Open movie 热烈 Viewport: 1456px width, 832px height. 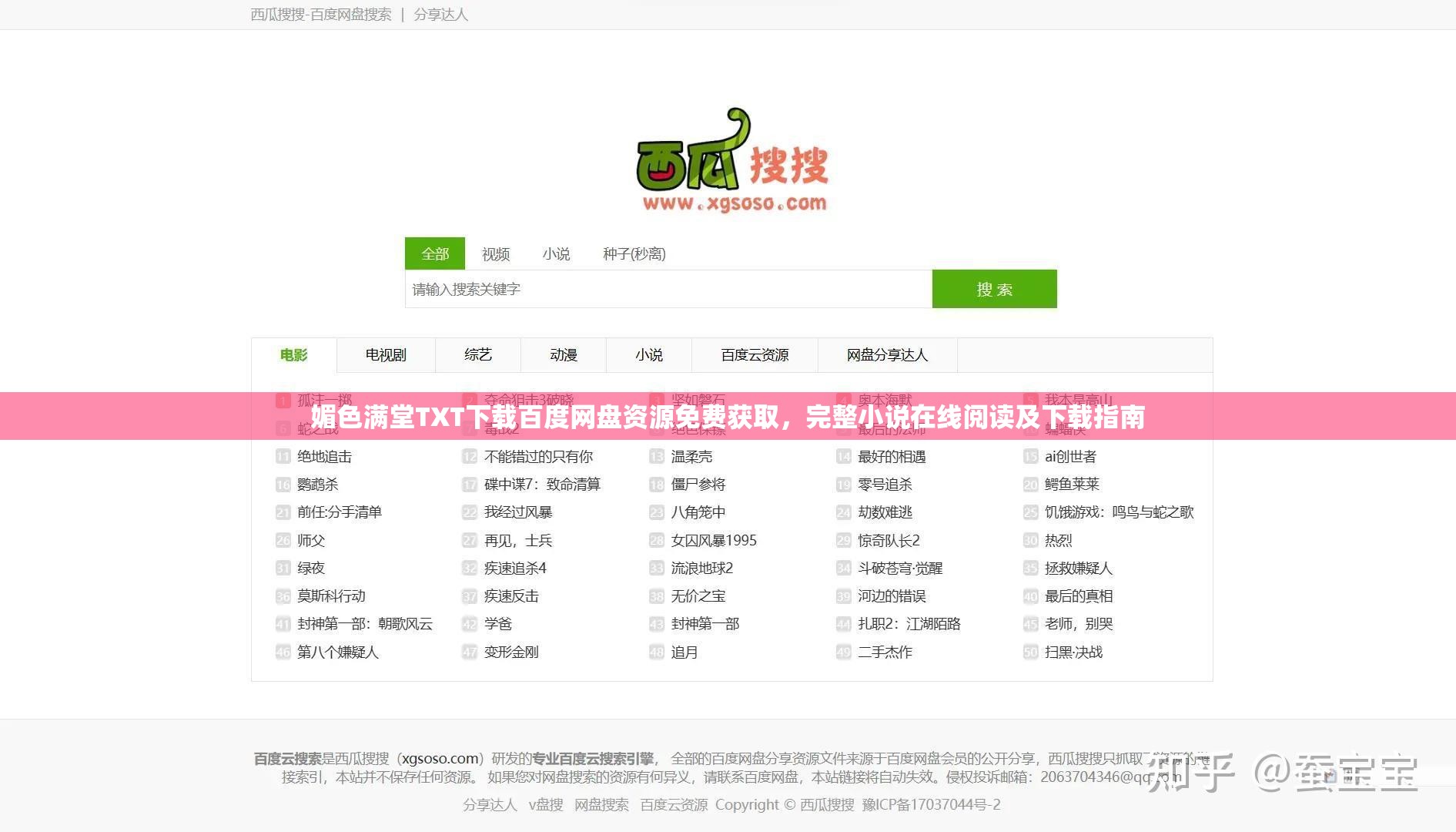[x=1058, y=541]
